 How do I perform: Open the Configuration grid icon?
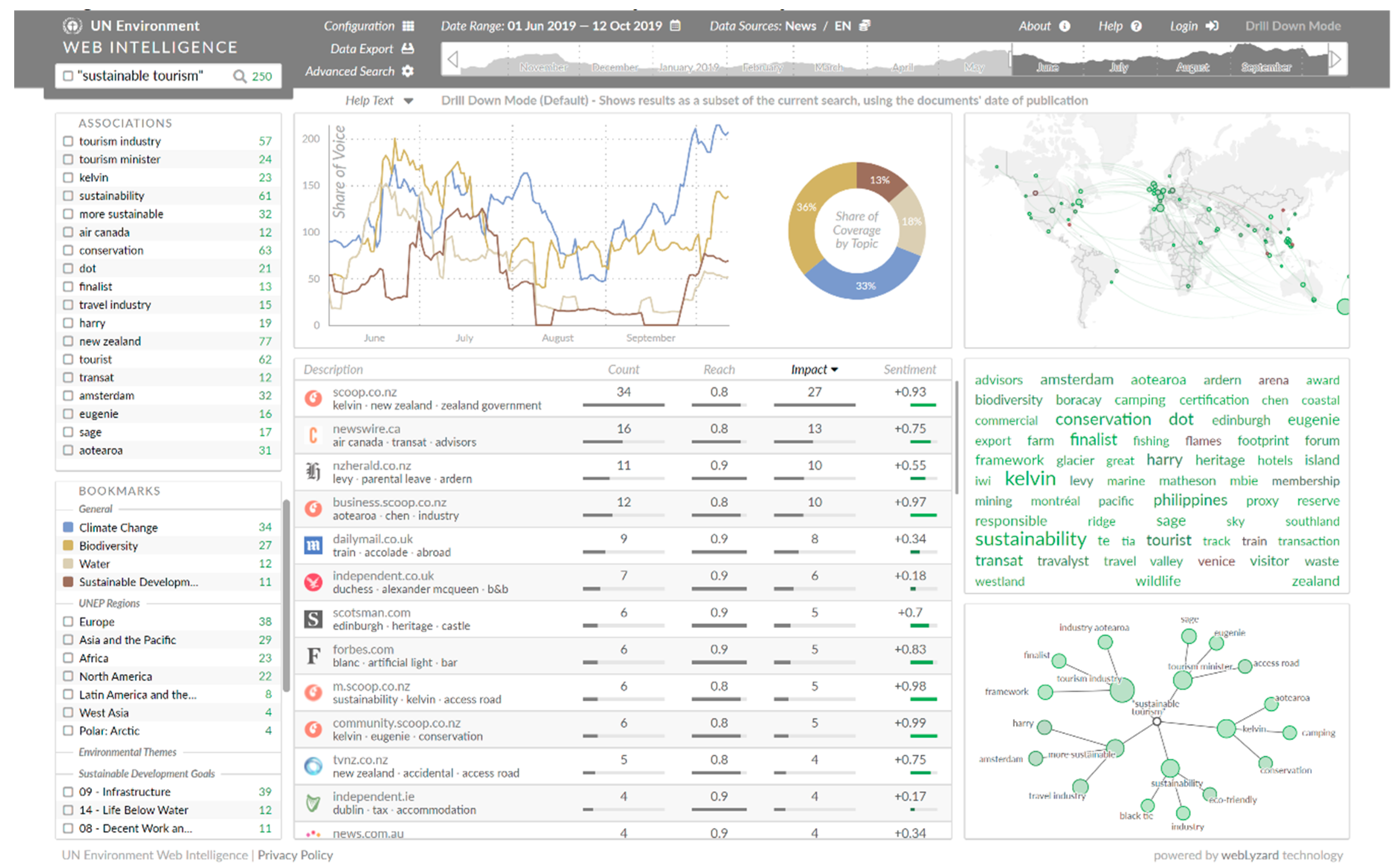pyautogui.click(x=408, y=26)
